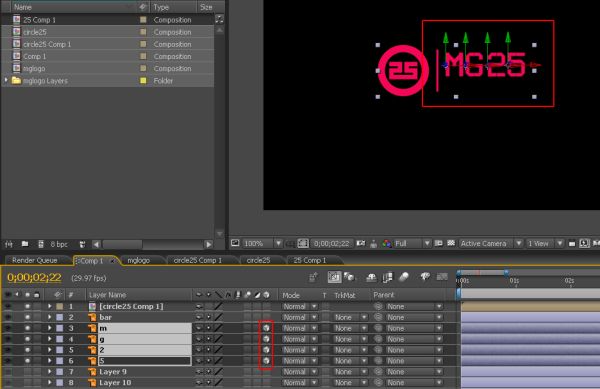Click the hide shy layers icon
Viewport: 600px width, 389px height.
pyautogui.click(x=371, y=277)
